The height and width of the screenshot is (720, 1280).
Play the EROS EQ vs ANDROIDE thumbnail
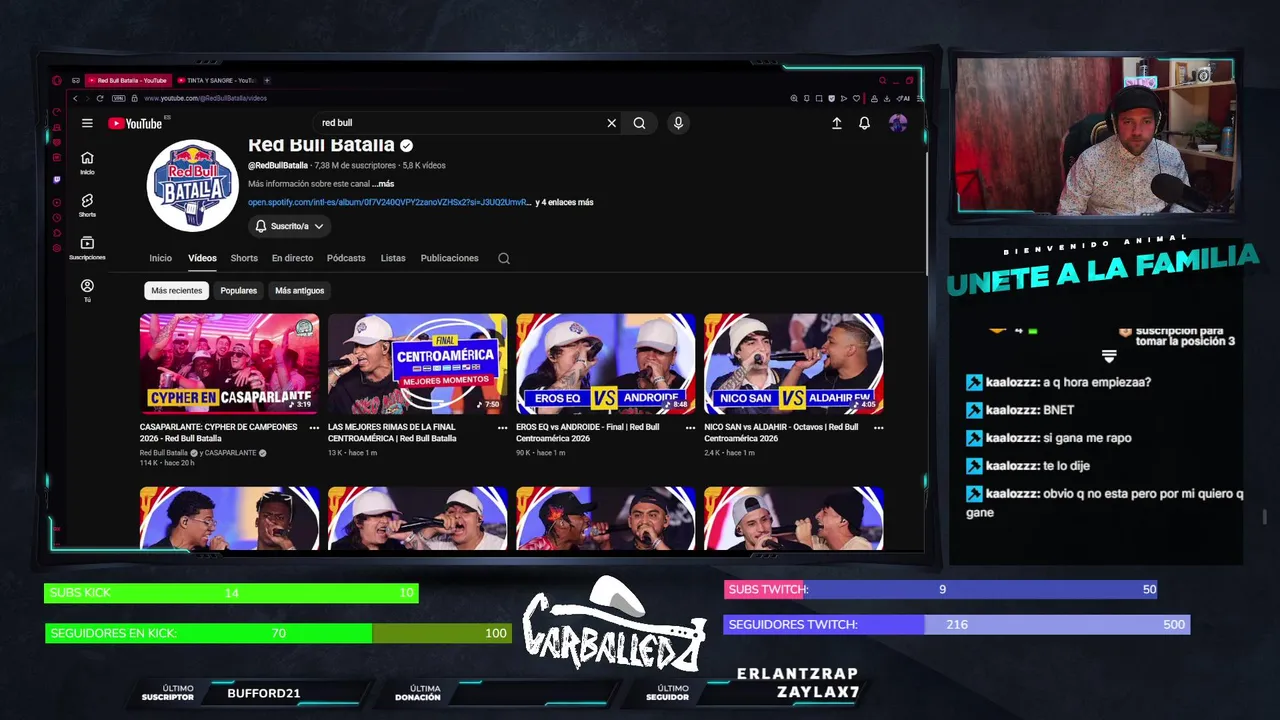(x=605, y=363)
